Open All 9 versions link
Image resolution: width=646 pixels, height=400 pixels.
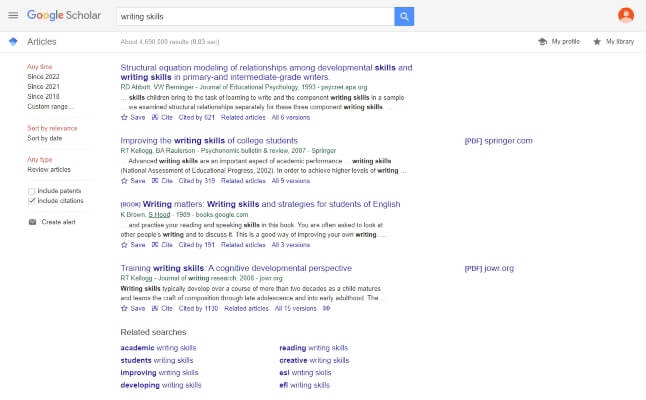click(291, 181)
